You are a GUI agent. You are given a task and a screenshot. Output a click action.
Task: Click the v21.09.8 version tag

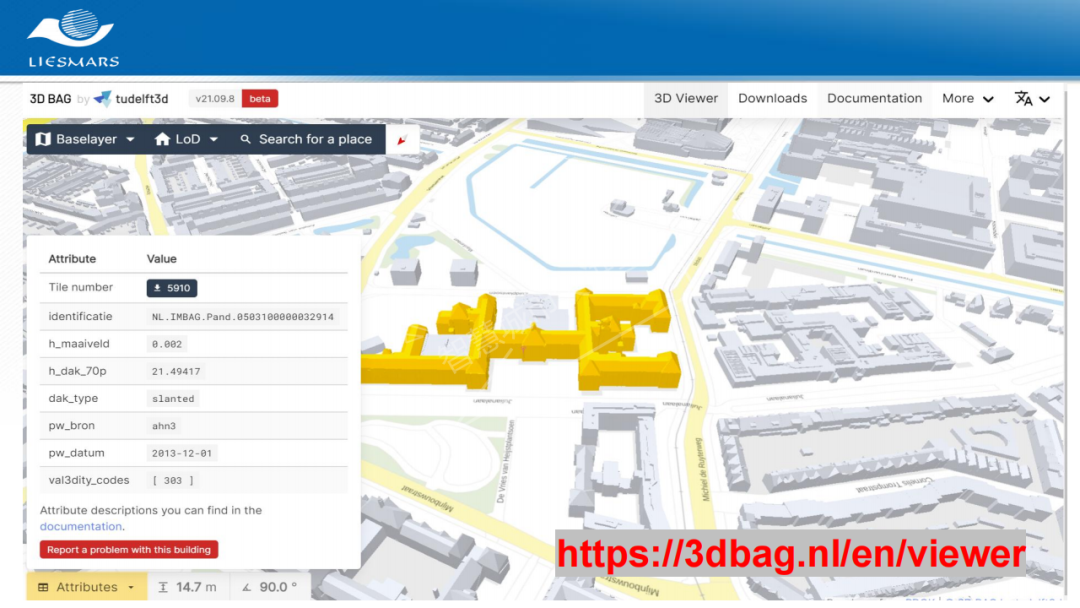(215, 98)
